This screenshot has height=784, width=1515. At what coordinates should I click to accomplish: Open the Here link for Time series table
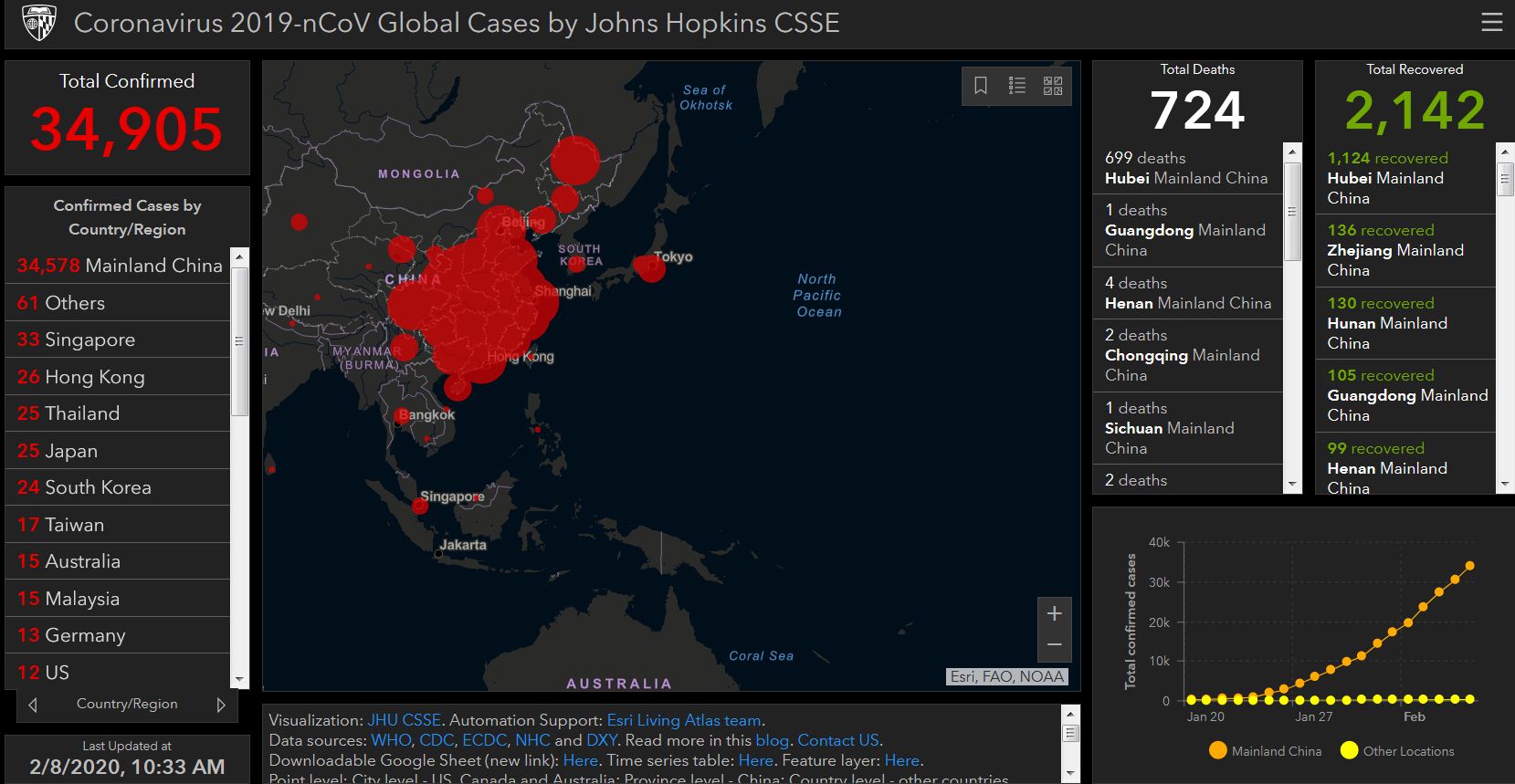[756, 760]
